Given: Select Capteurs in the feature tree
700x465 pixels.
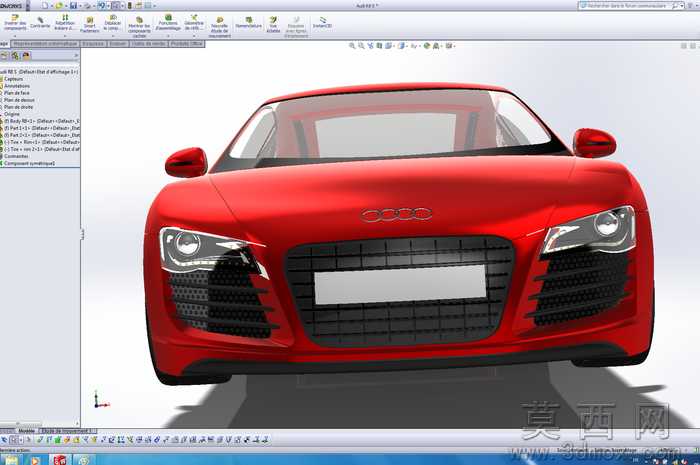Looking at the screenshot, I should pos(13,79).
